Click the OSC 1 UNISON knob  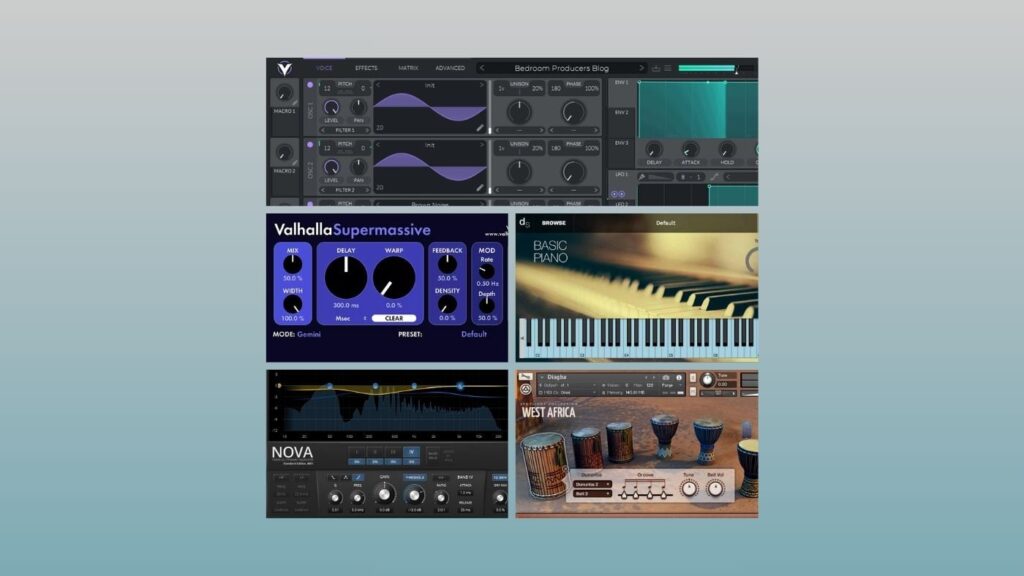tap(519, 112)
